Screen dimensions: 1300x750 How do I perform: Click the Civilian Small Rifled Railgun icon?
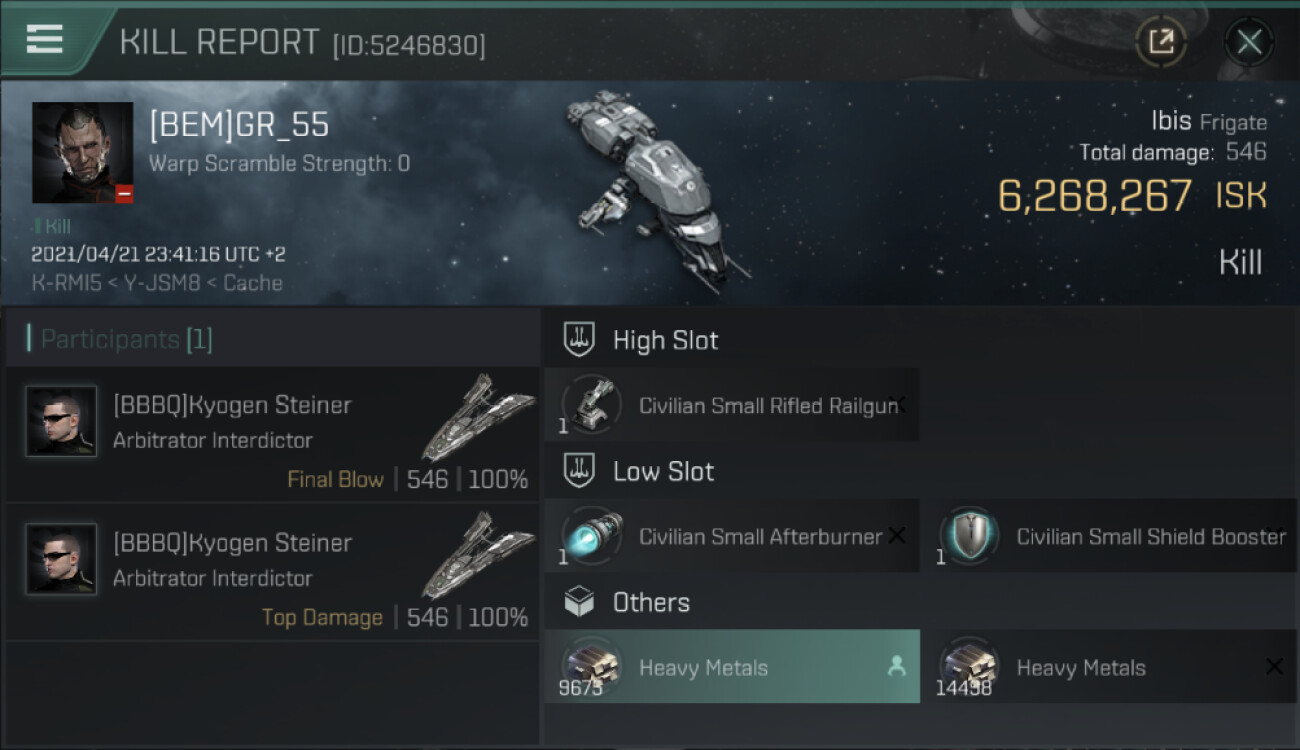click(x=592, y=405)
